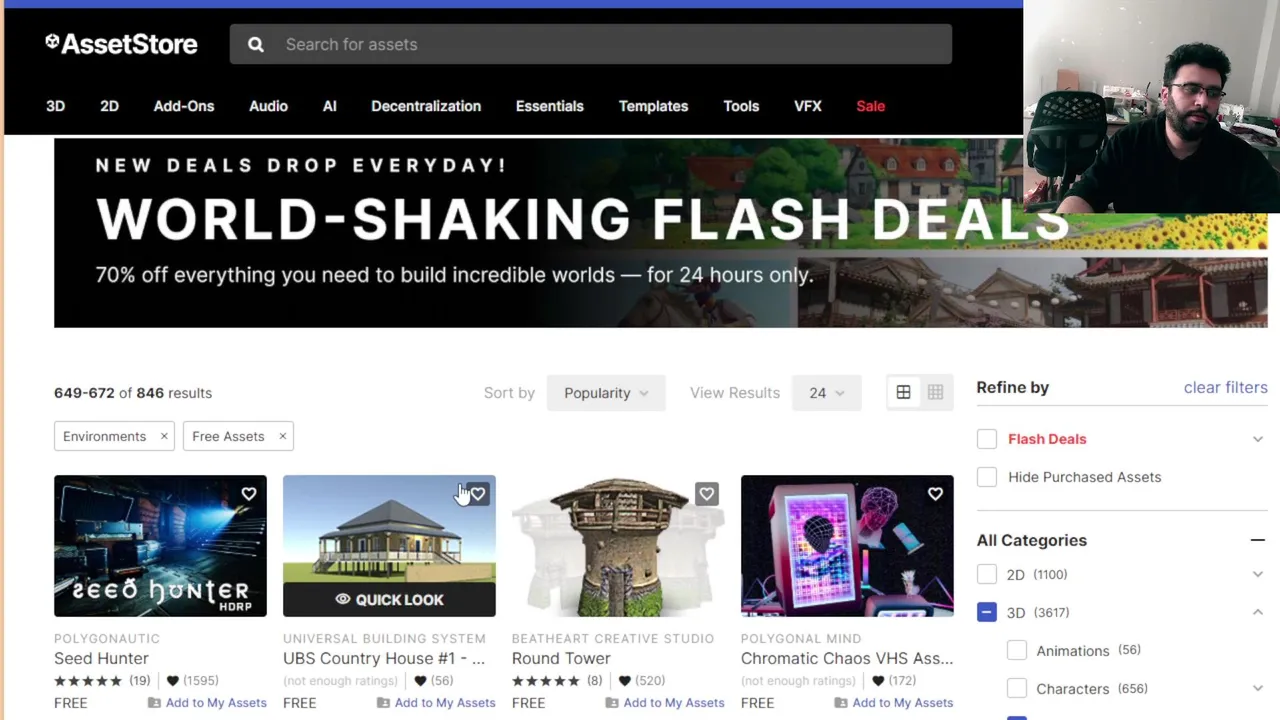
Task: Open the Audio menu
Action: coord(268,106)
